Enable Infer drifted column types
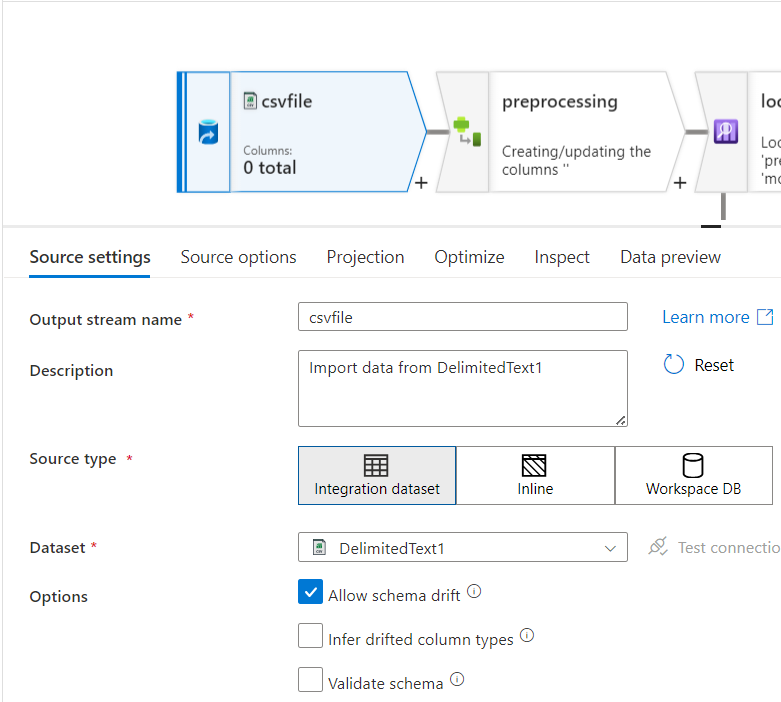This screenshot has height=702, width=781. click(310, 636)
